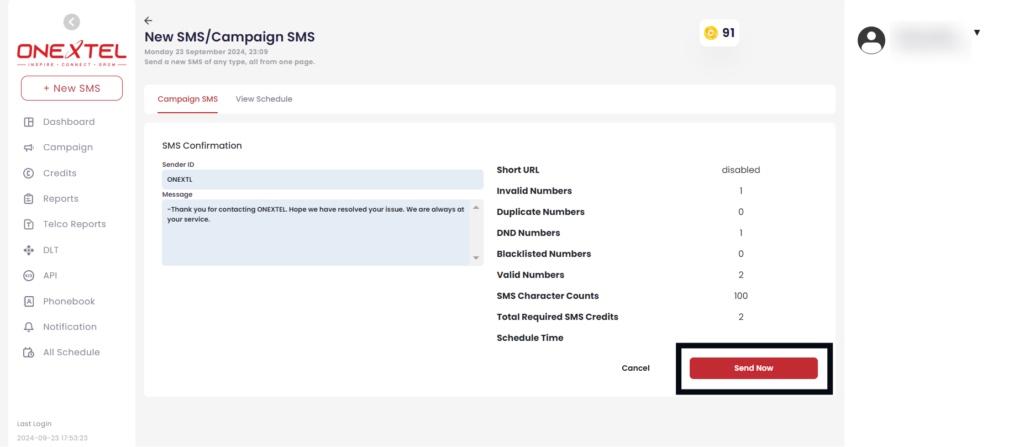Viewport: 1024px width, 447px height.
Task: Open Reports from the sidebar
Action: (61, 199)
